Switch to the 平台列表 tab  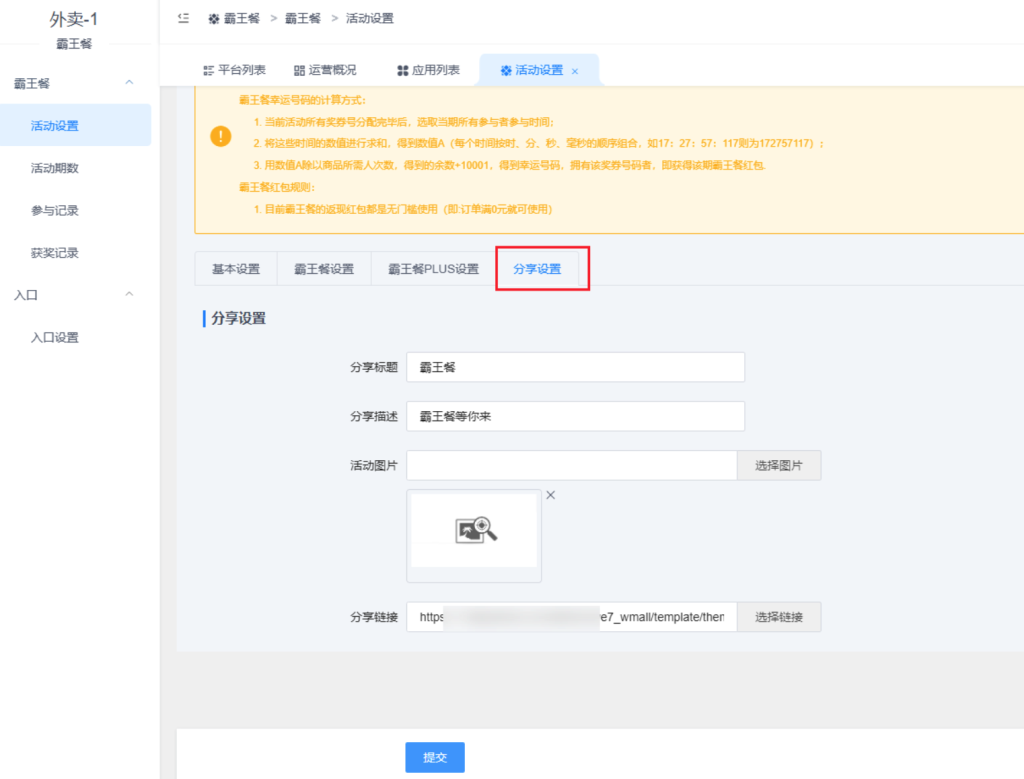[x=234, y=70]
